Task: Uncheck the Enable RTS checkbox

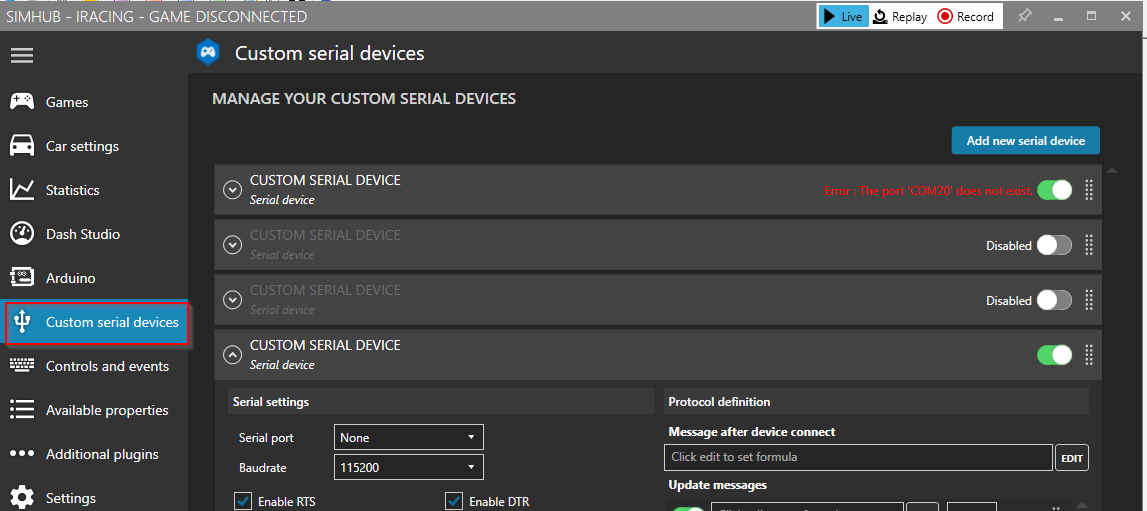Action: [243, 501]
